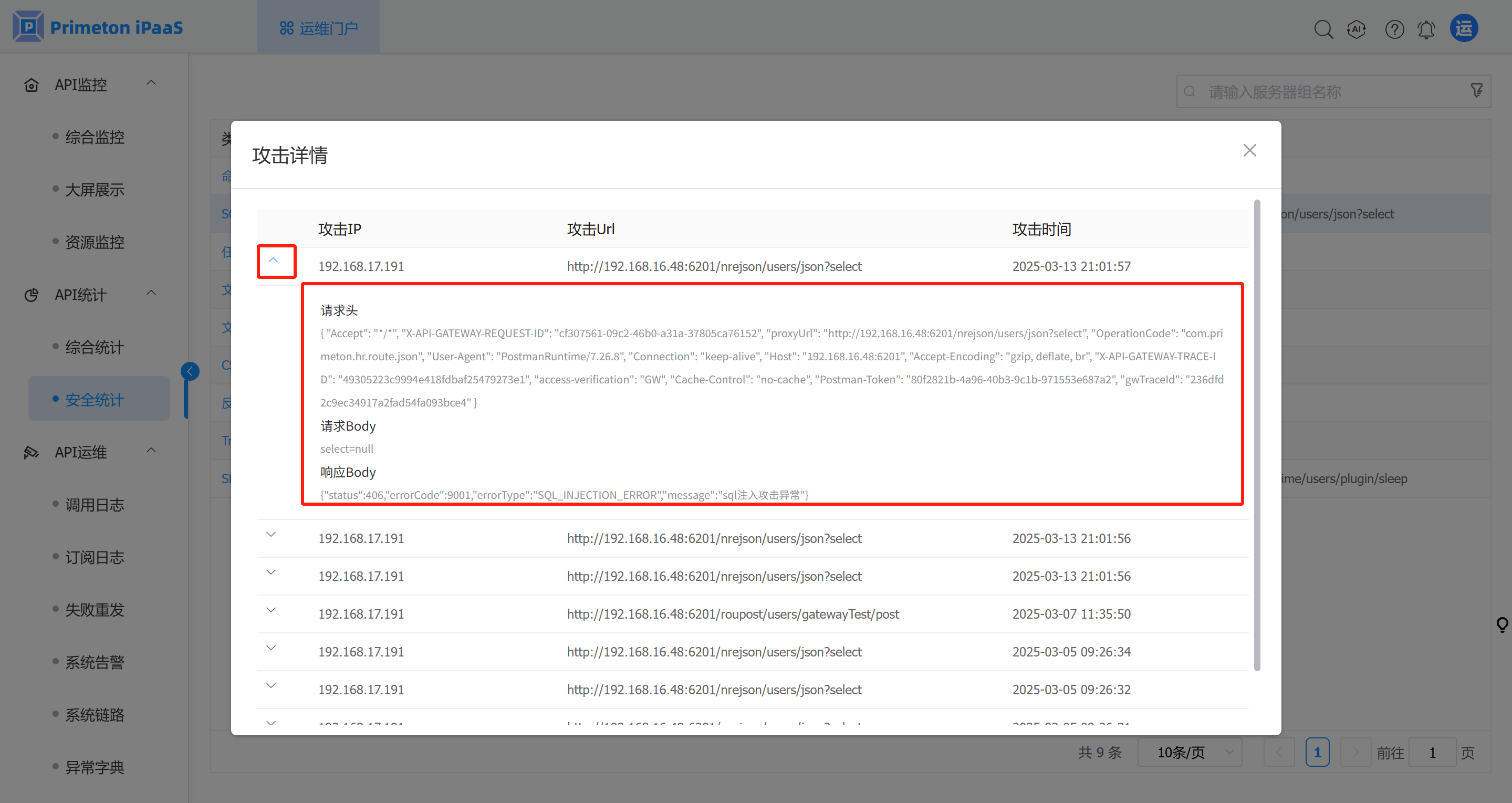Click the search magnifier icon in header

click(1323, 29)
